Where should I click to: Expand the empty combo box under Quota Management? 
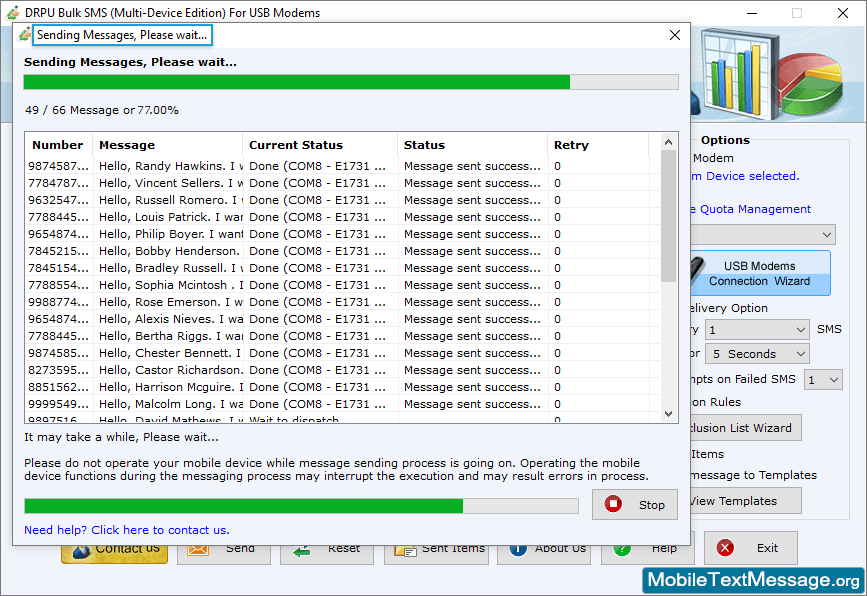click(x=763, y=234)
